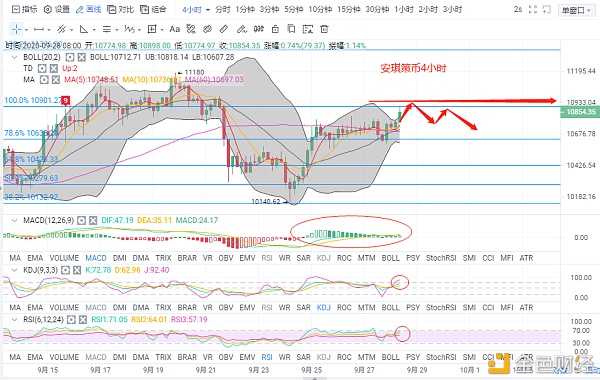
Task: Click the copy drawings icon
Action: pyautogui.click(x=292, y=29)
